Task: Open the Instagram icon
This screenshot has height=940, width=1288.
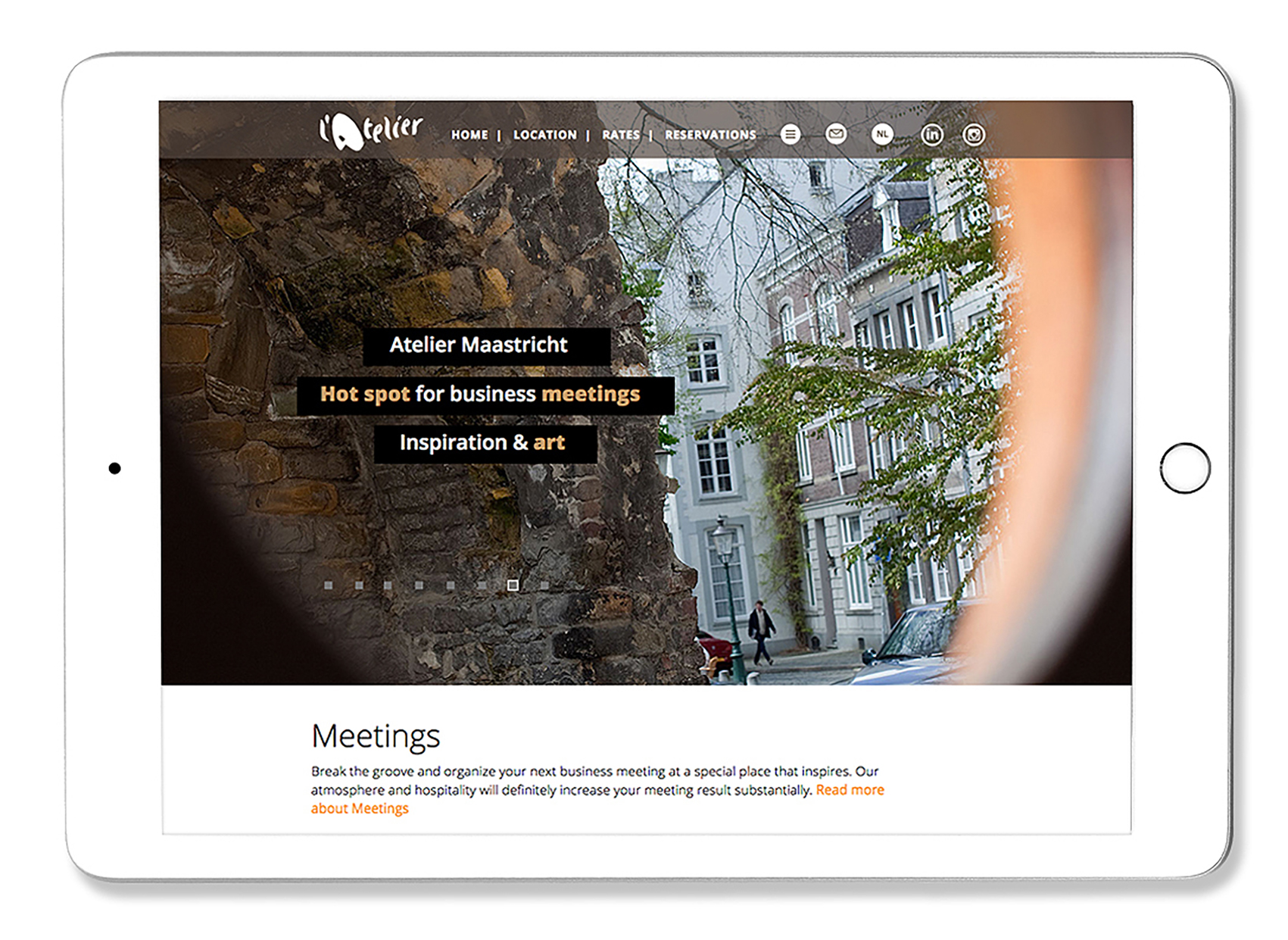Action: coord(974,135)
